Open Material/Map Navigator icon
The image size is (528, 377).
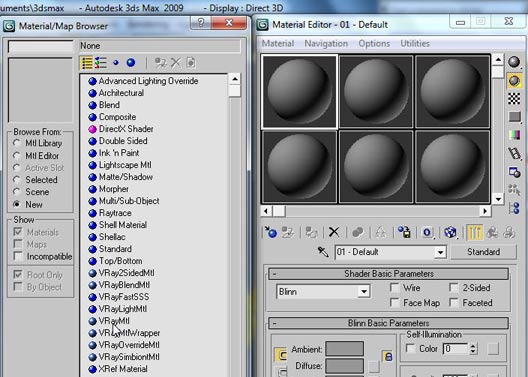coord(514,208)
